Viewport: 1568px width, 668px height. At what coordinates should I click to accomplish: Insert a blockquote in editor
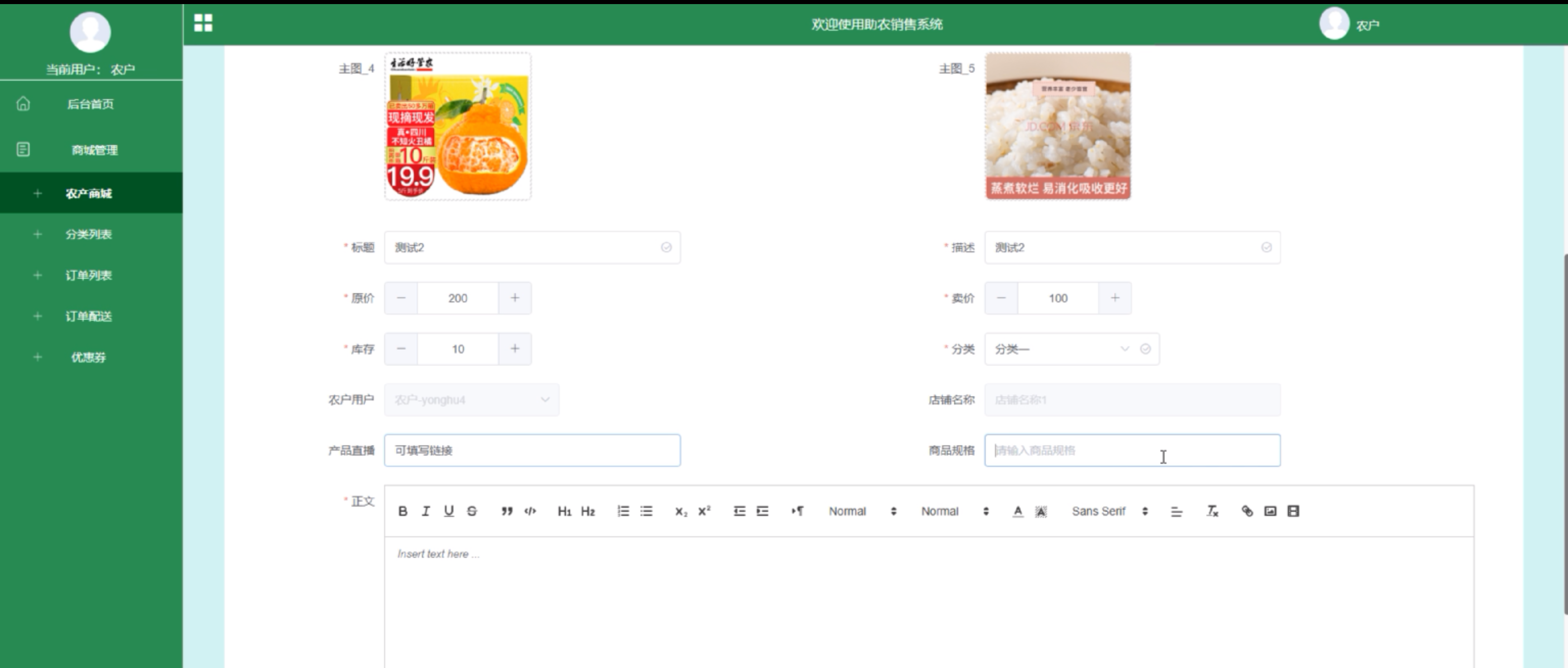tap(507, 511)
